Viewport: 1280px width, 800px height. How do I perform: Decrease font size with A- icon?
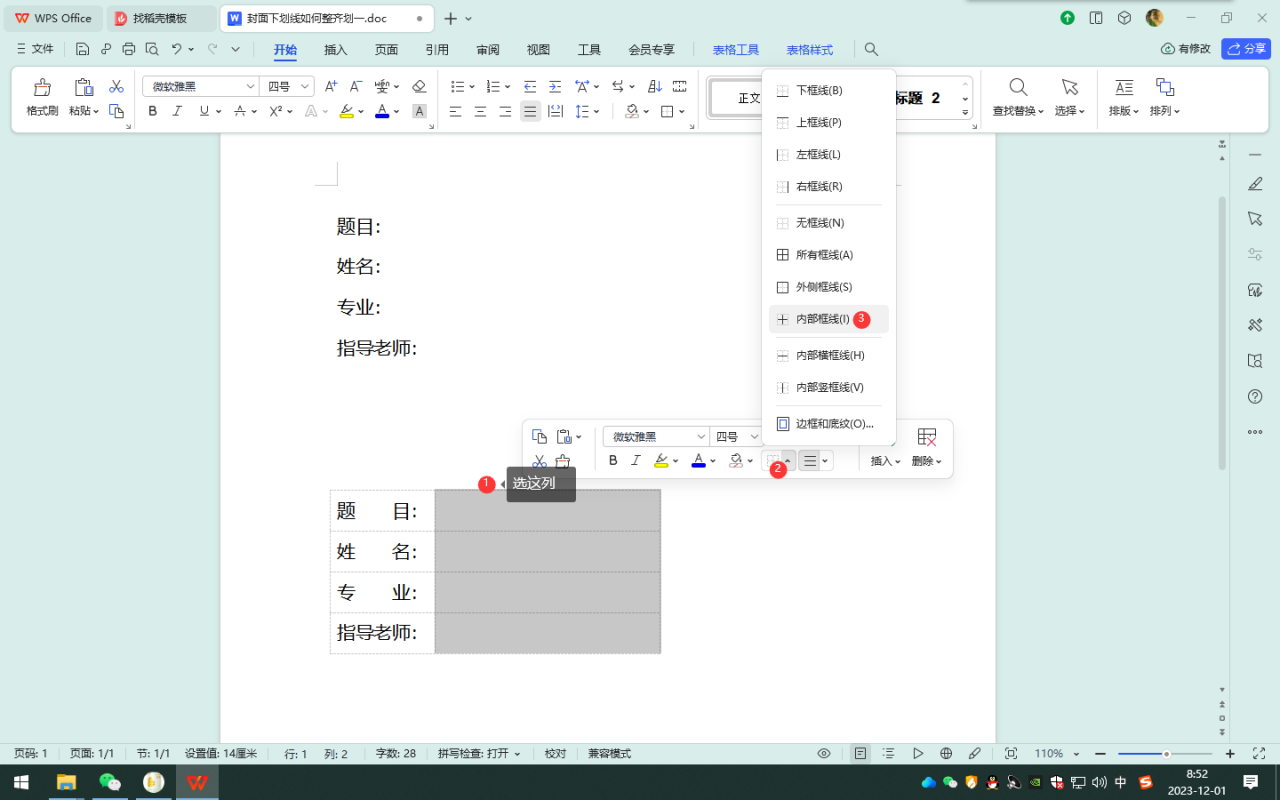(355, 87)
